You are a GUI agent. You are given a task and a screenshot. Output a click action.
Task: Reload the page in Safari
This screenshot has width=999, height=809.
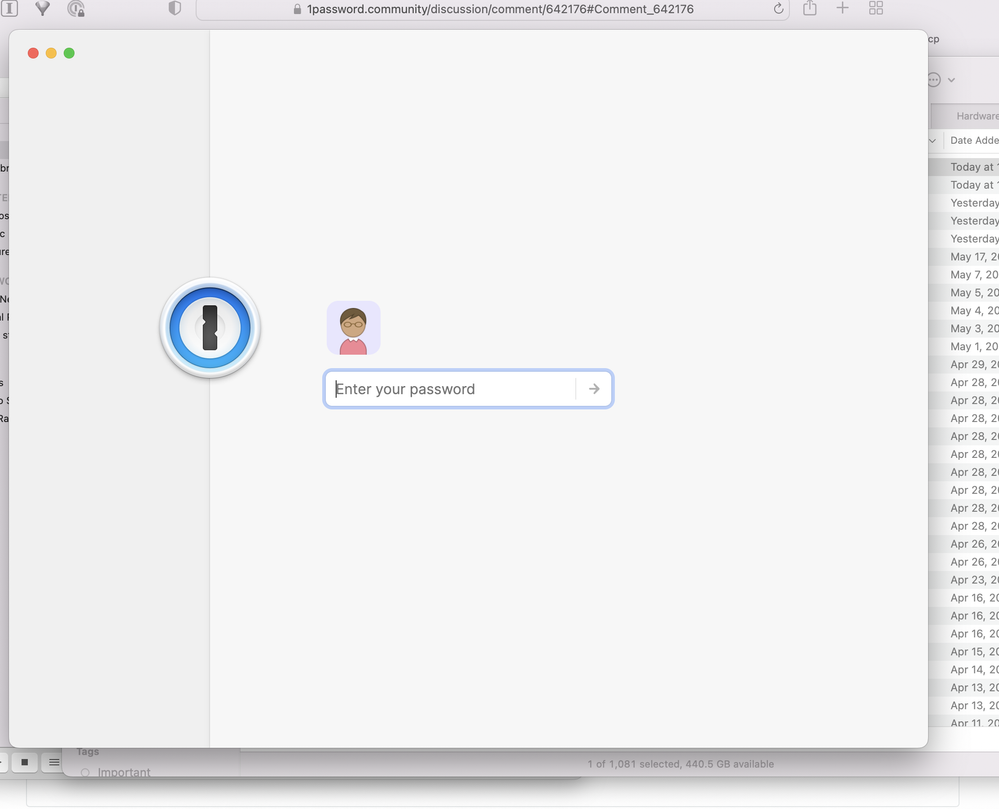779,9
